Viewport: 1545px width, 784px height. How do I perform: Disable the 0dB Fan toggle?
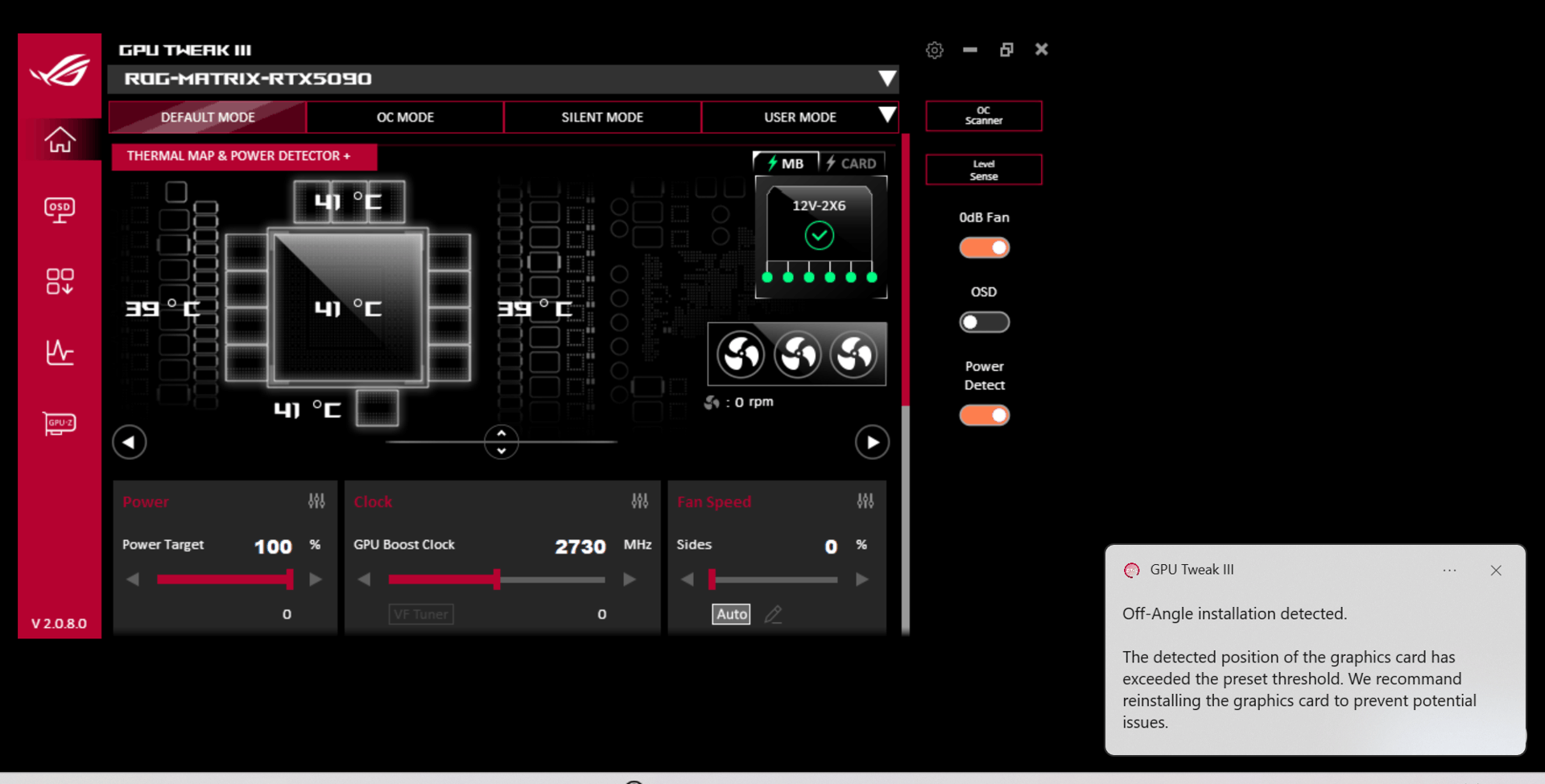[984, 247]
